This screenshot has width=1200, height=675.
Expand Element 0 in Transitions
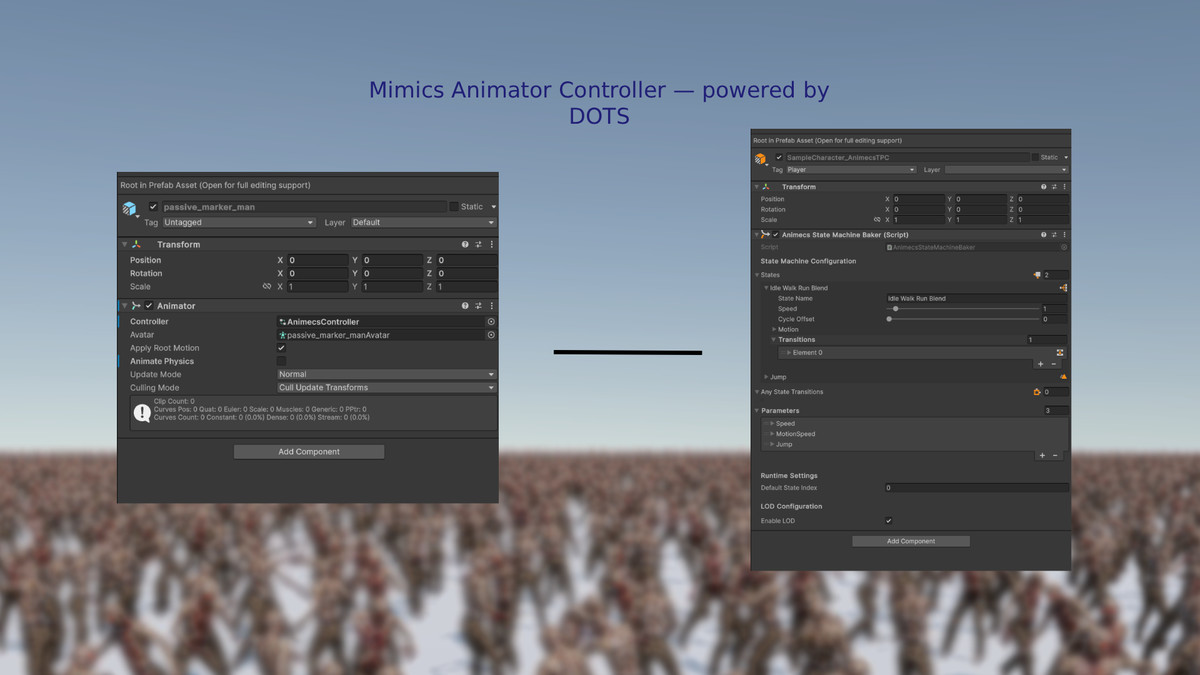pos(788,353)
